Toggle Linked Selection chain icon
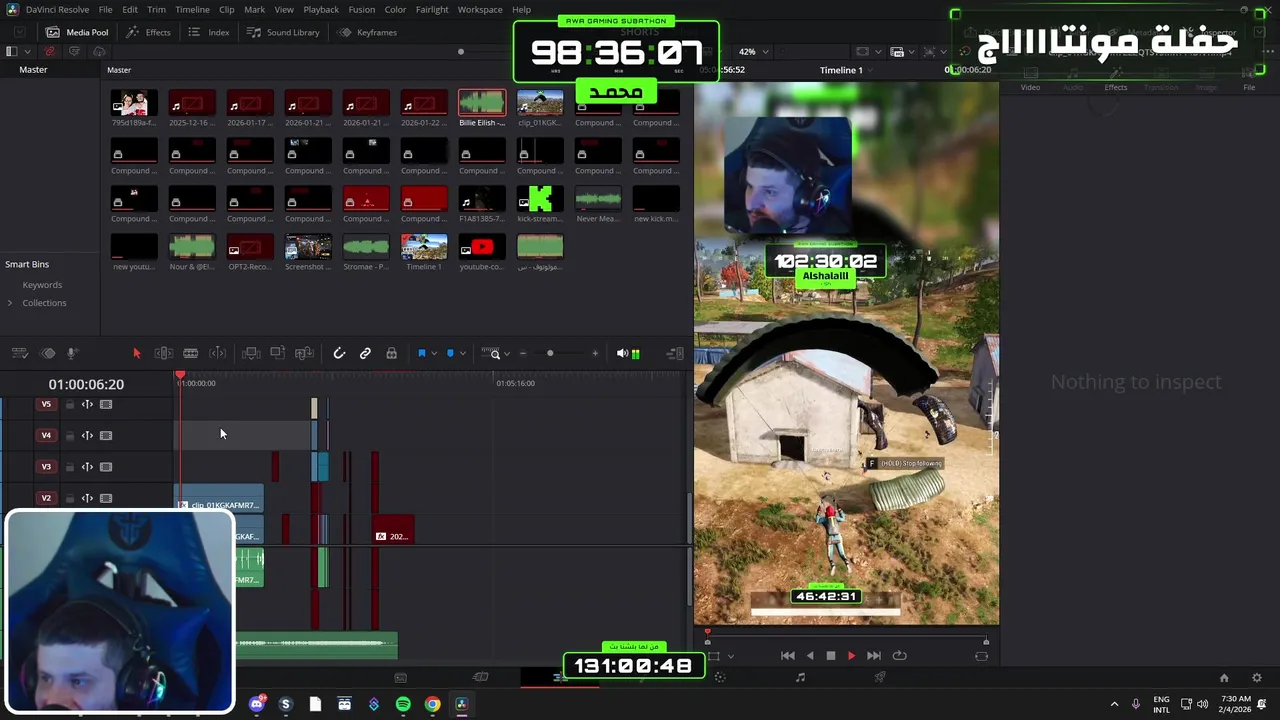The image size is (1280, 720). (x=365, y=353)
